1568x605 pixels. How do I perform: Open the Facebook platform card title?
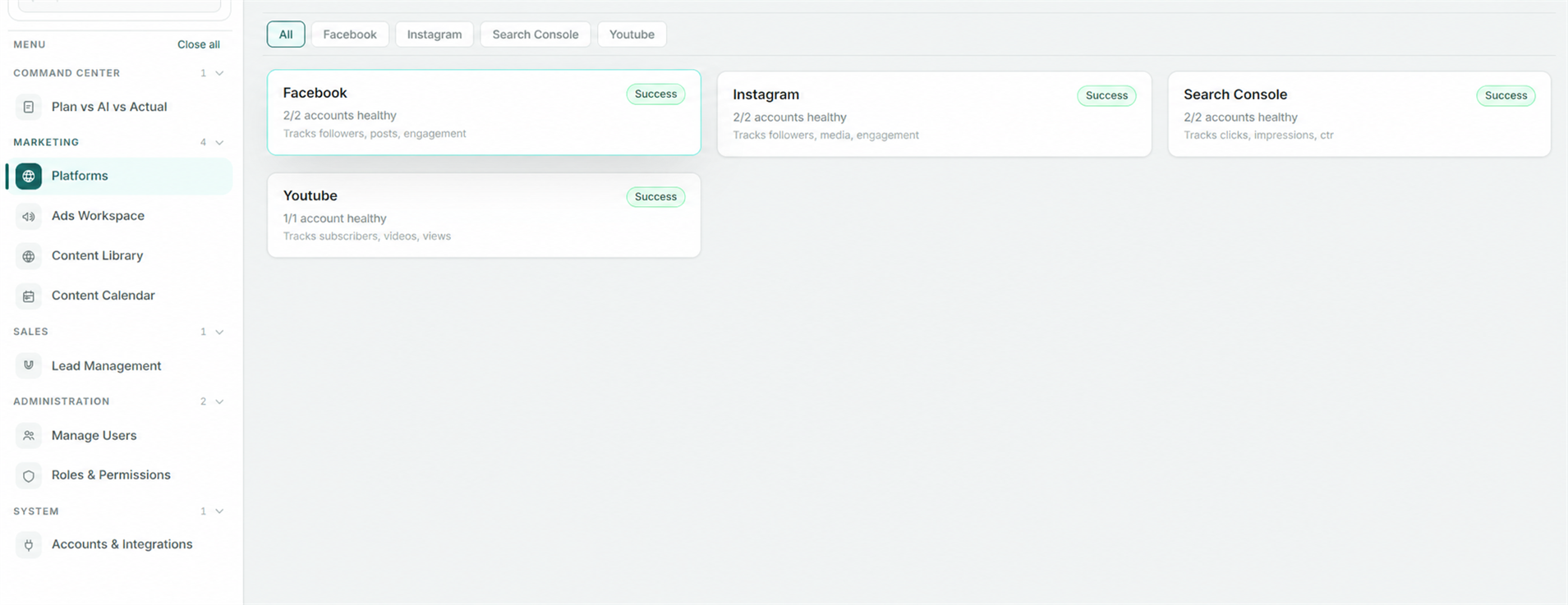315,93
